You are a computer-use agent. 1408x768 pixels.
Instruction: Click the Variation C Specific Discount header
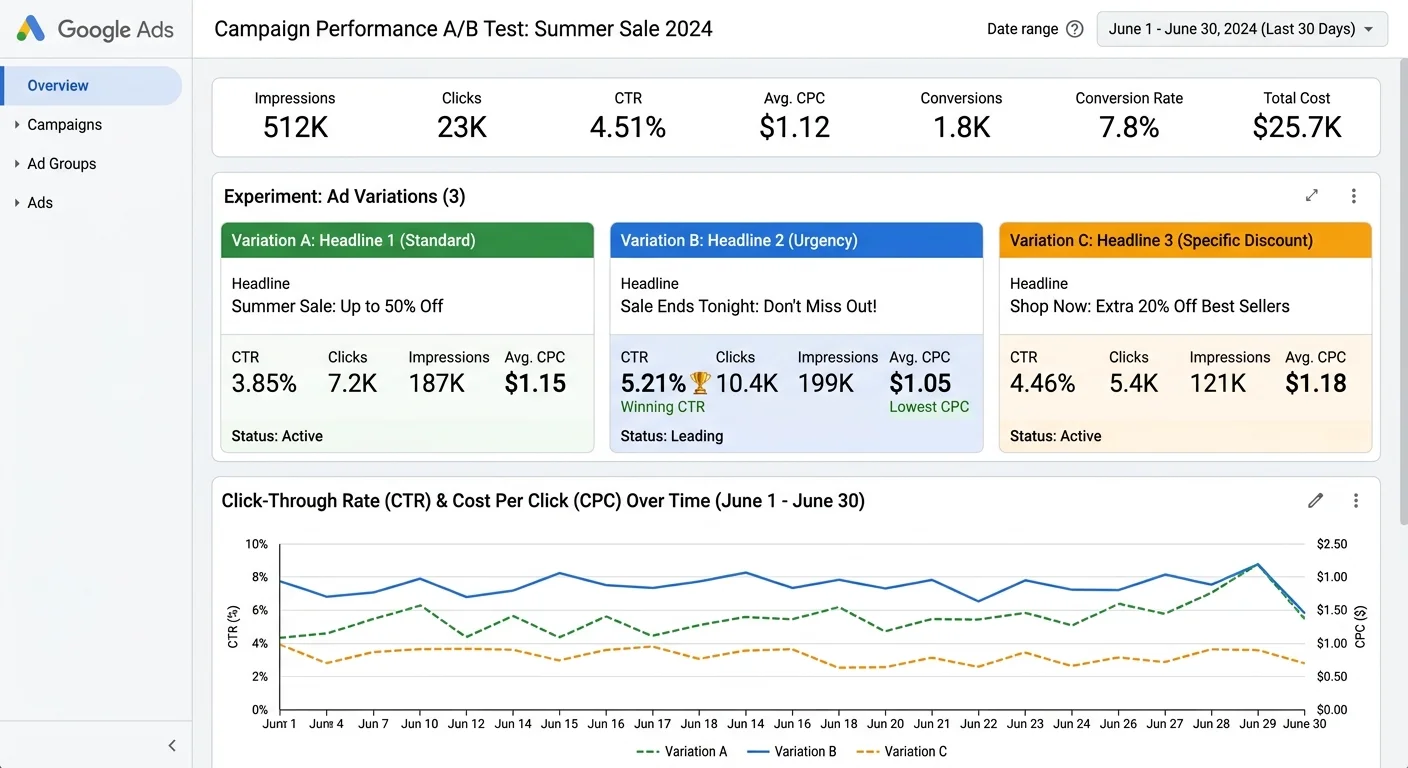[x=1185, y=240]
